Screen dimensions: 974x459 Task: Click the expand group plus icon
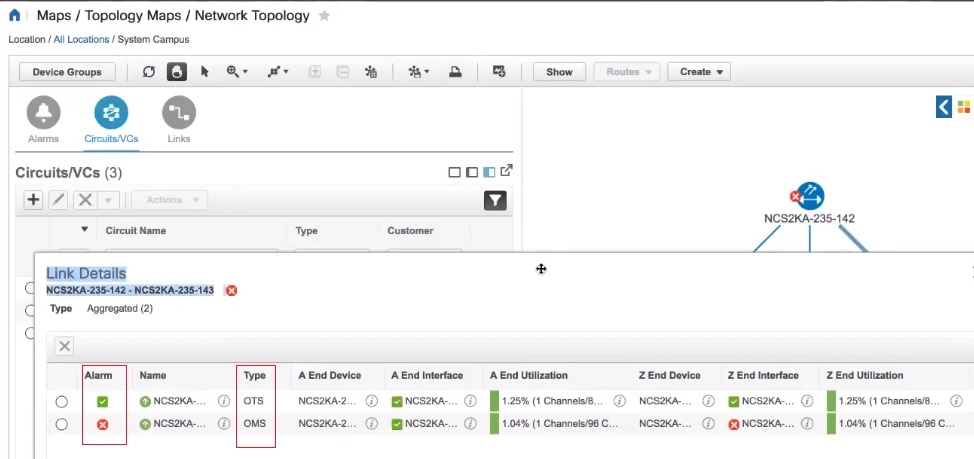click(315, 72)
